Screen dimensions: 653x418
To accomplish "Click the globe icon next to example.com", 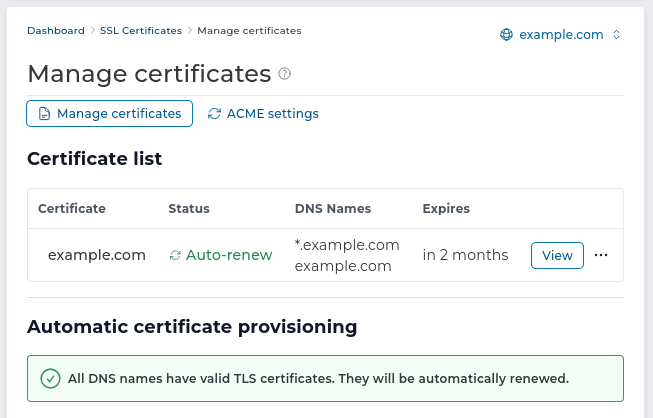I will pyautogui.click(x=506, y=35).
